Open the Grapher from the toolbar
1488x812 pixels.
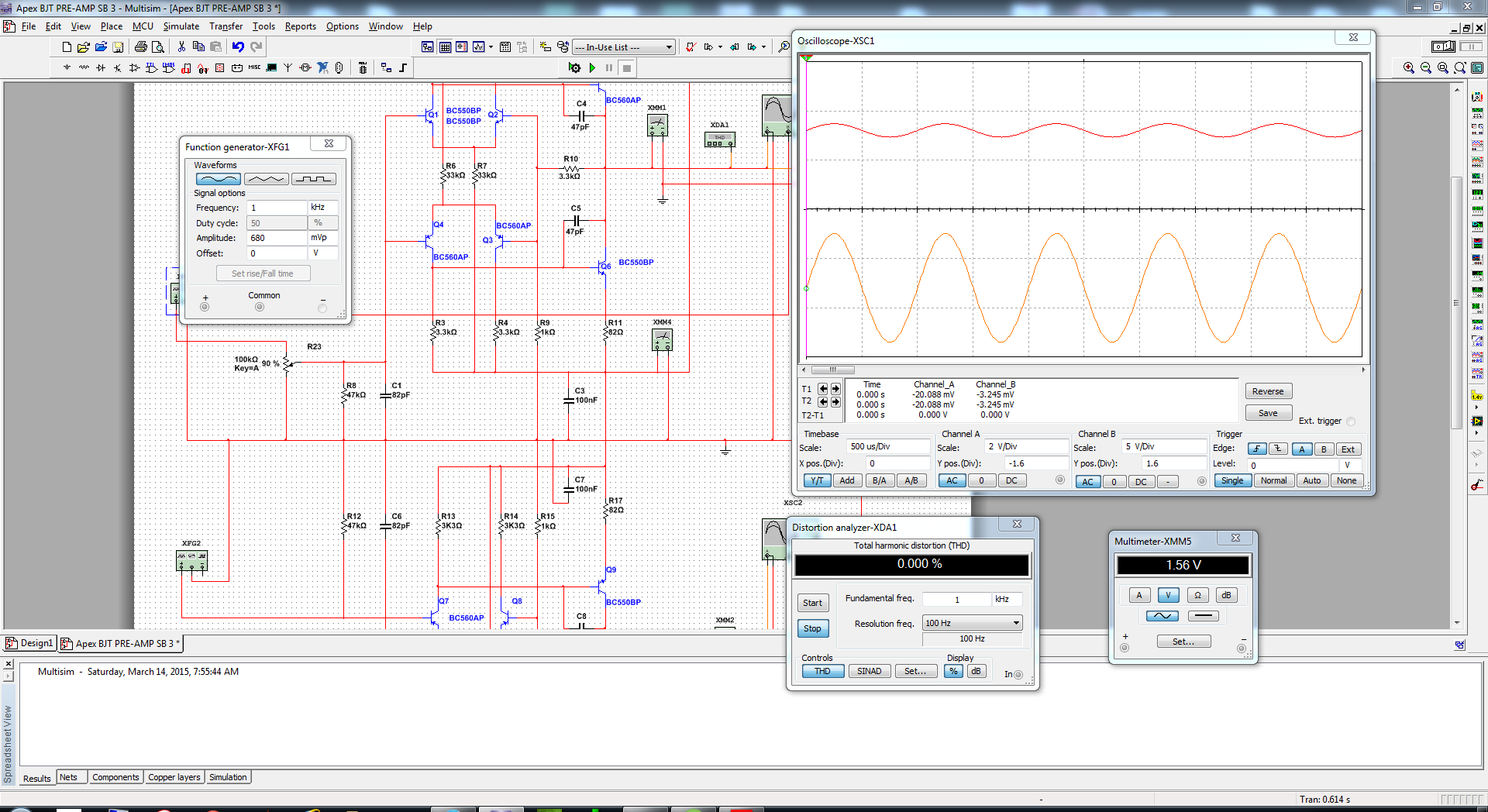coord(478,47)
